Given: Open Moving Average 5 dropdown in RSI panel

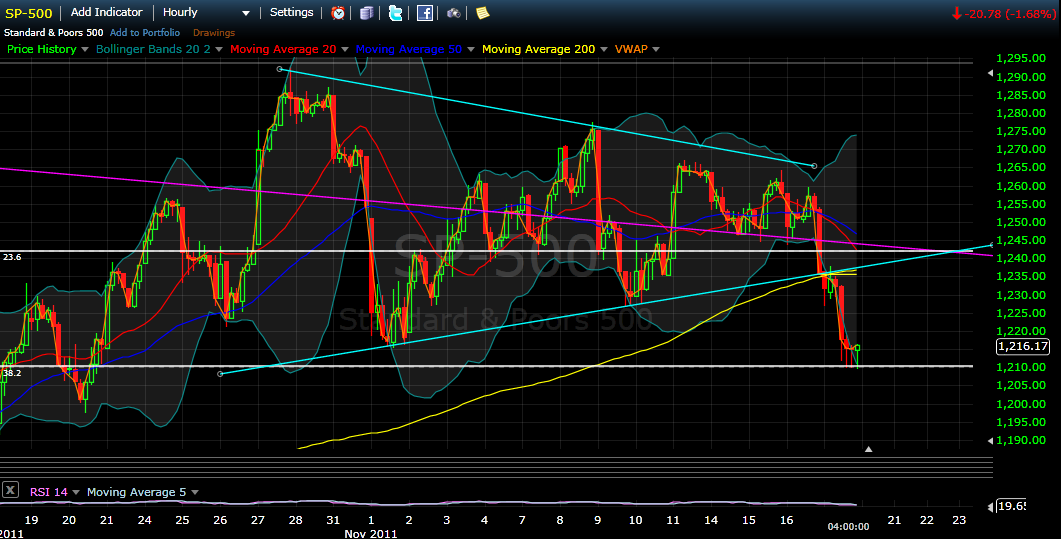Looking at the screenshot, I should tap(195, 492).
